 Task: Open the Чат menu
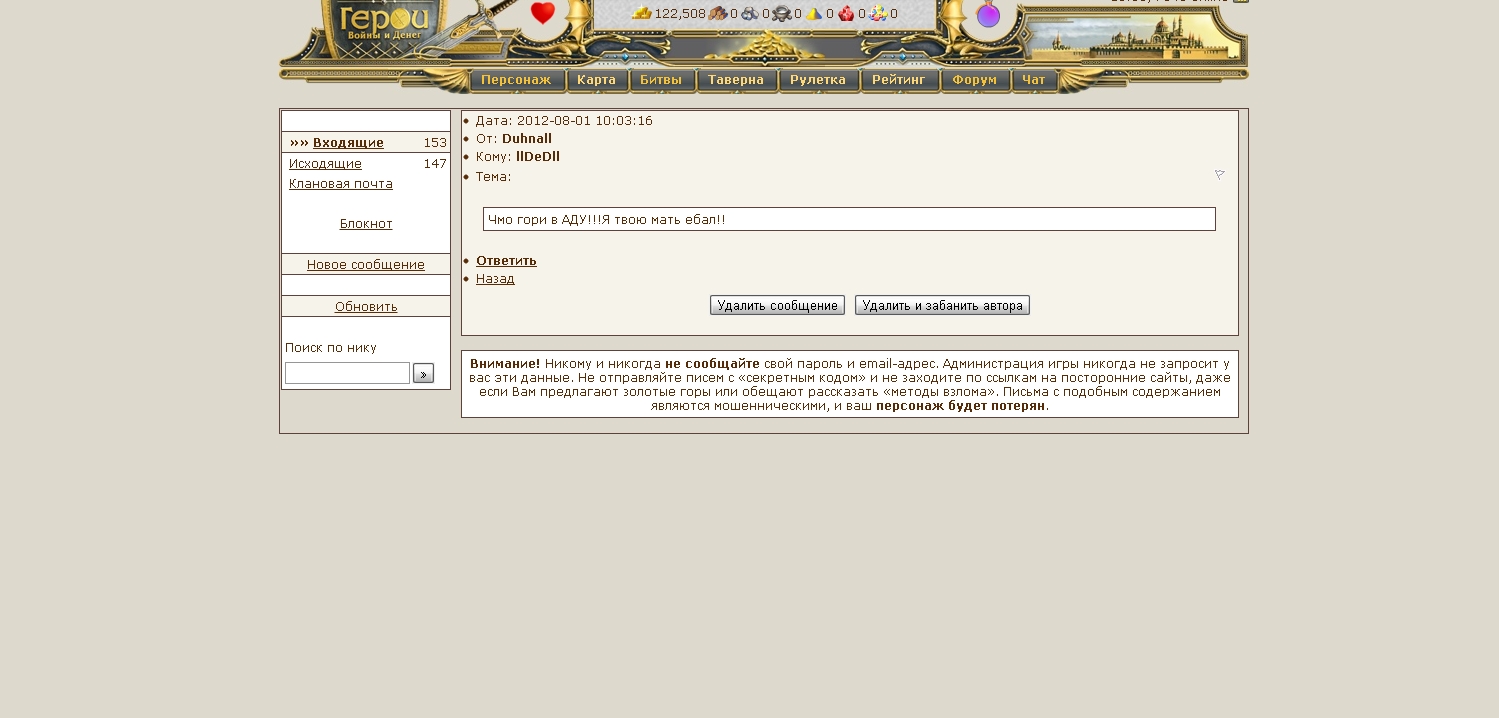(x=1034, y=80)
